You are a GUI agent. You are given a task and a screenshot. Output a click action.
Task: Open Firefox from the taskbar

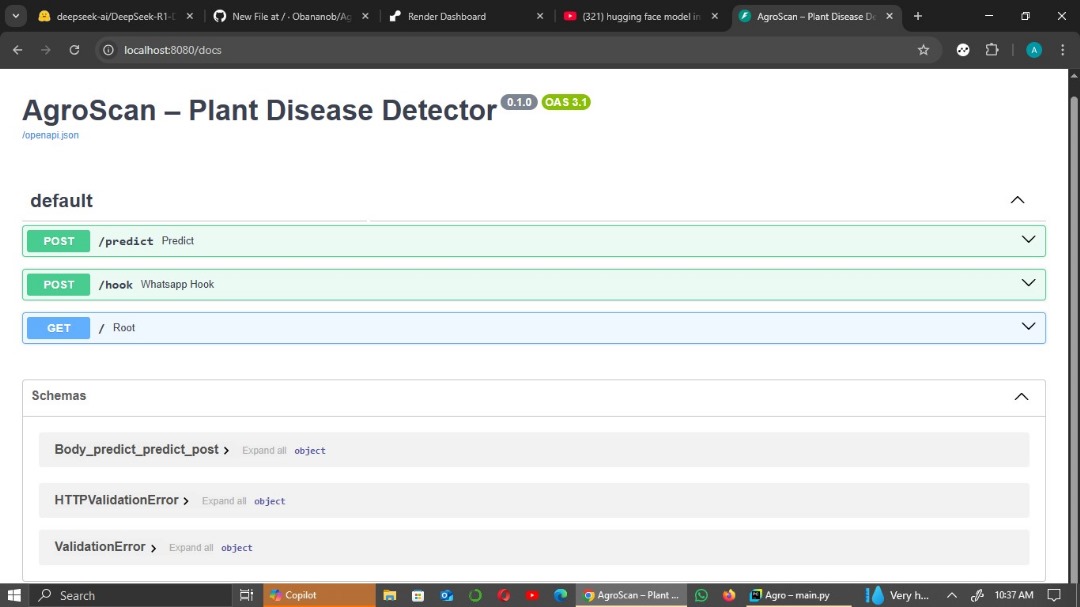click(x=729, y=595)
